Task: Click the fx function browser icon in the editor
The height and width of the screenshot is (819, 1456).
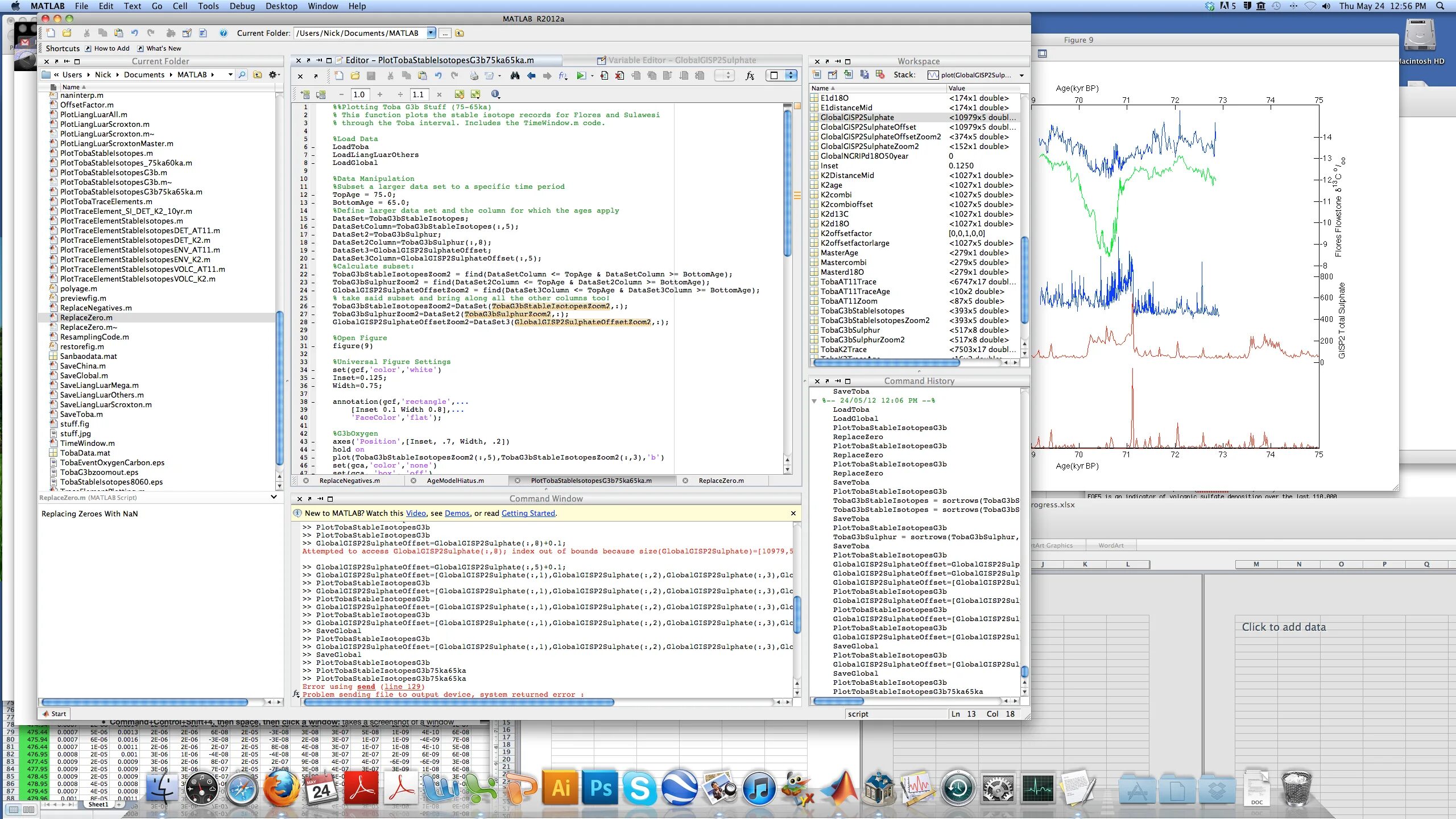Action: (x=750, y=76)
